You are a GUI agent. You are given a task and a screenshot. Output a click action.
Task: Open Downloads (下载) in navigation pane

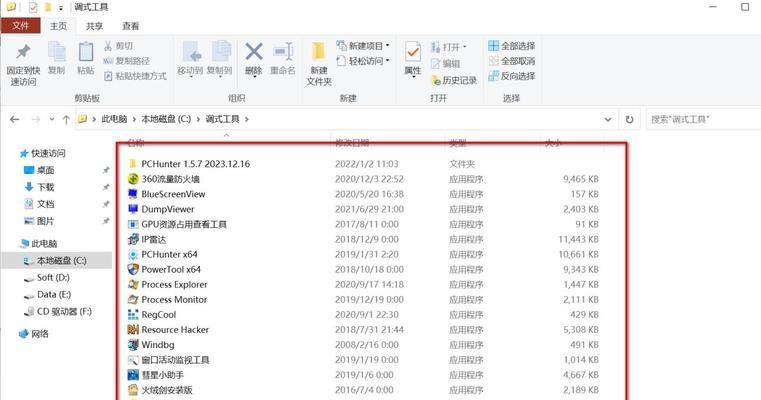[39, 187]
